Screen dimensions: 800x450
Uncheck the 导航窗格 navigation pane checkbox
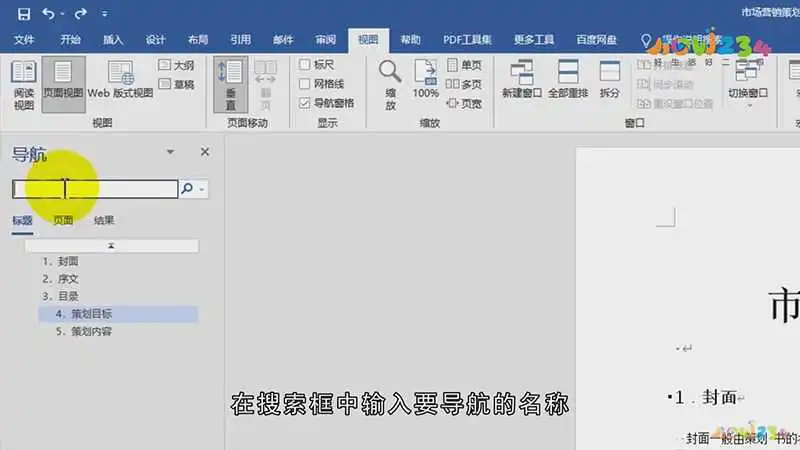click(x=305, y=102)
